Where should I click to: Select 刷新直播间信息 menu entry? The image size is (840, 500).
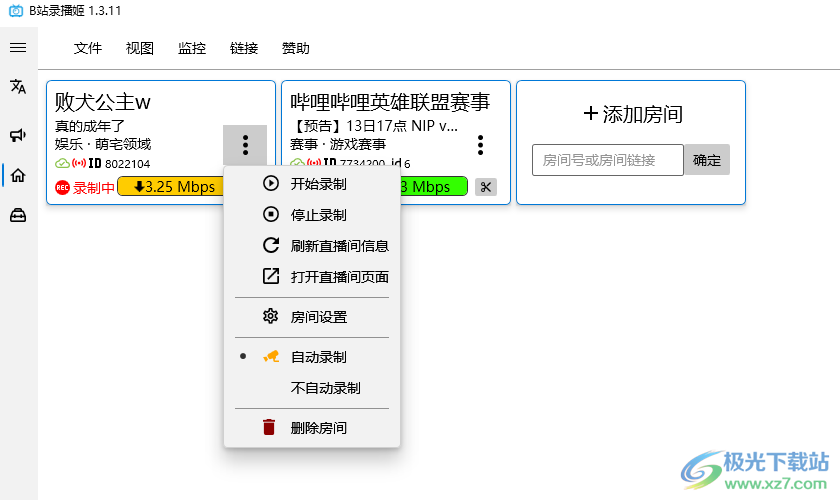pyautogui.click(x=312, y=246)
